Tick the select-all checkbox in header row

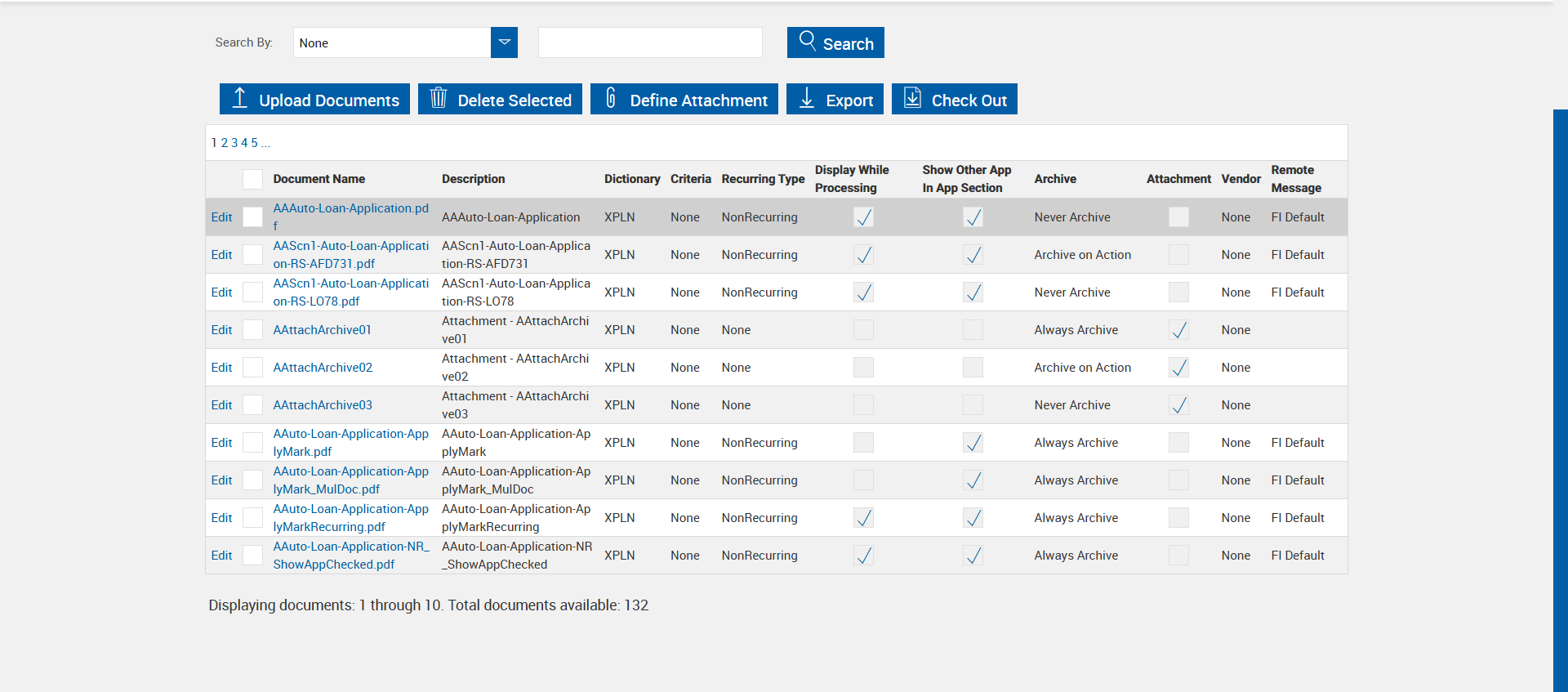tap(253, 179)
